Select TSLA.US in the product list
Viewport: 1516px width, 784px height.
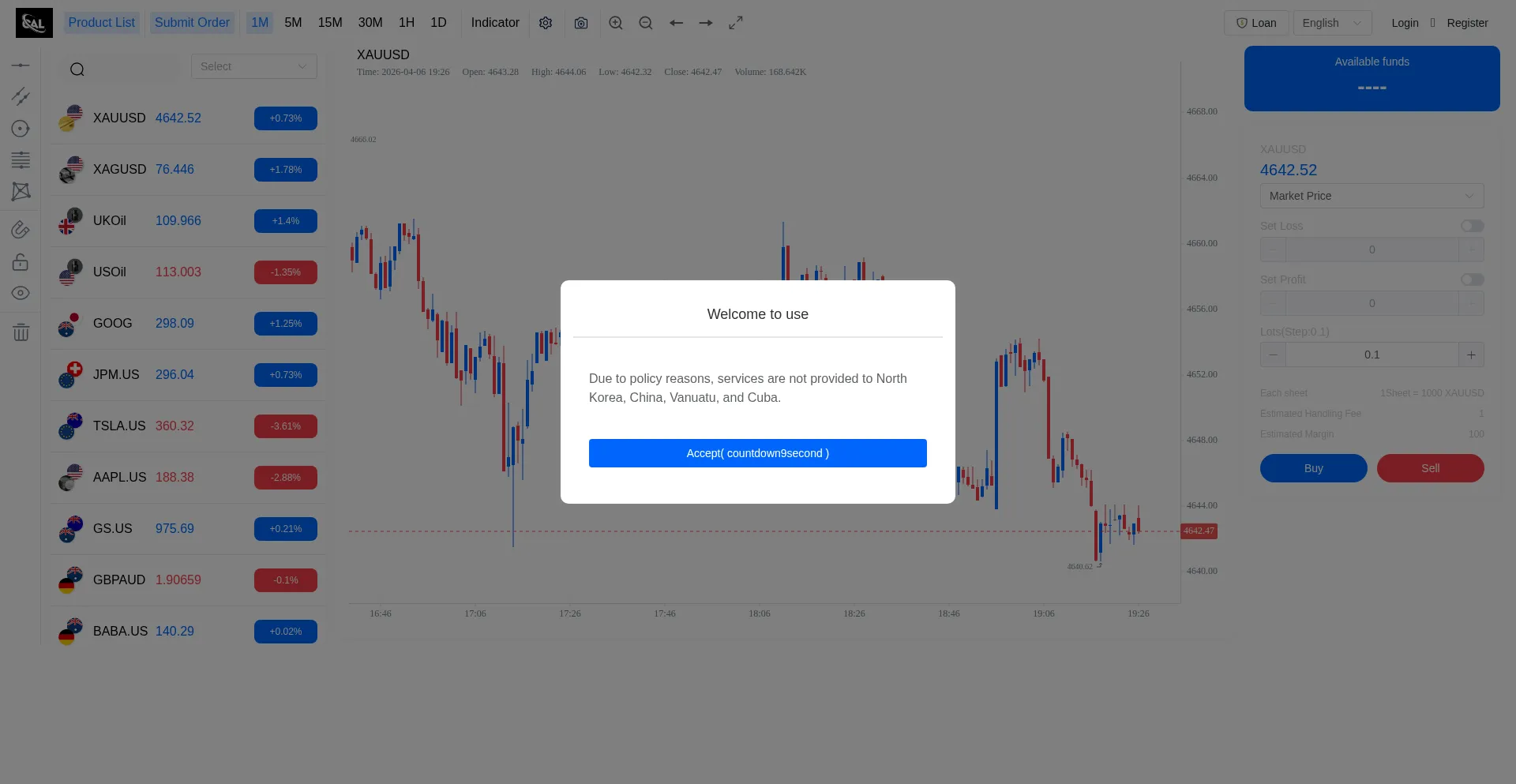[x=188, y=426]
